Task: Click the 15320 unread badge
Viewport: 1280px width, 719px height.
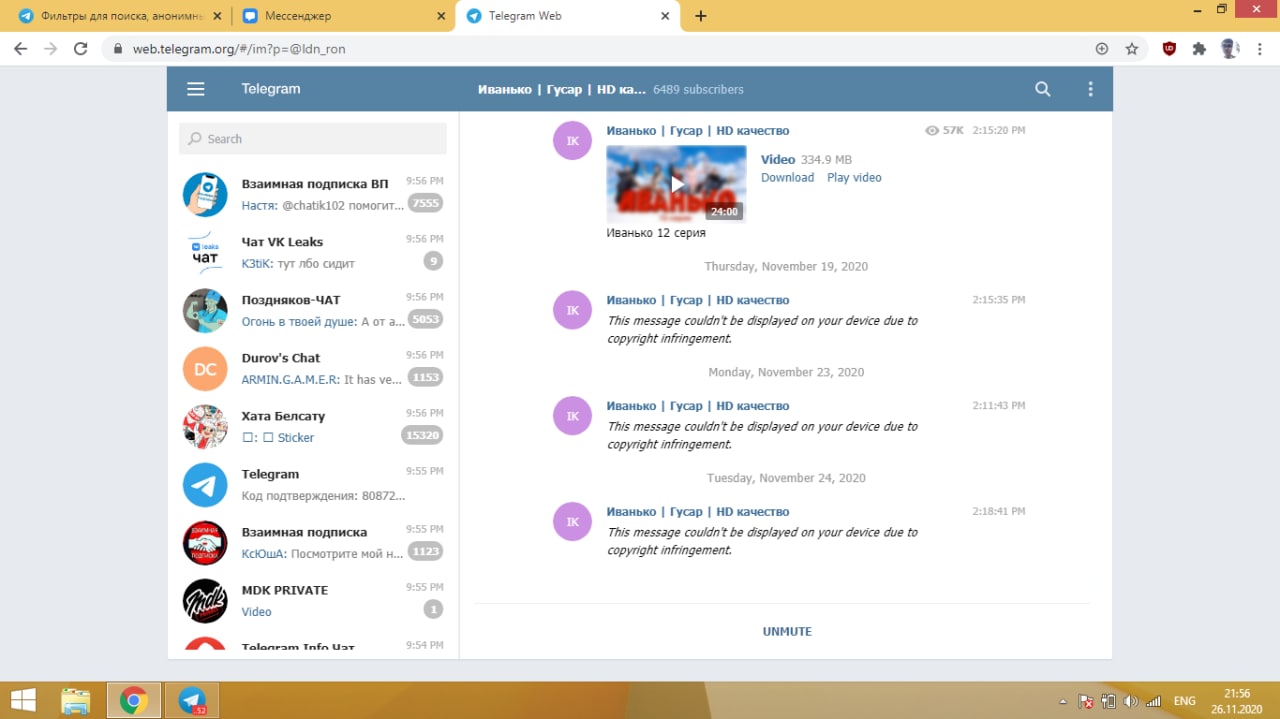Action: click(421, 435)
